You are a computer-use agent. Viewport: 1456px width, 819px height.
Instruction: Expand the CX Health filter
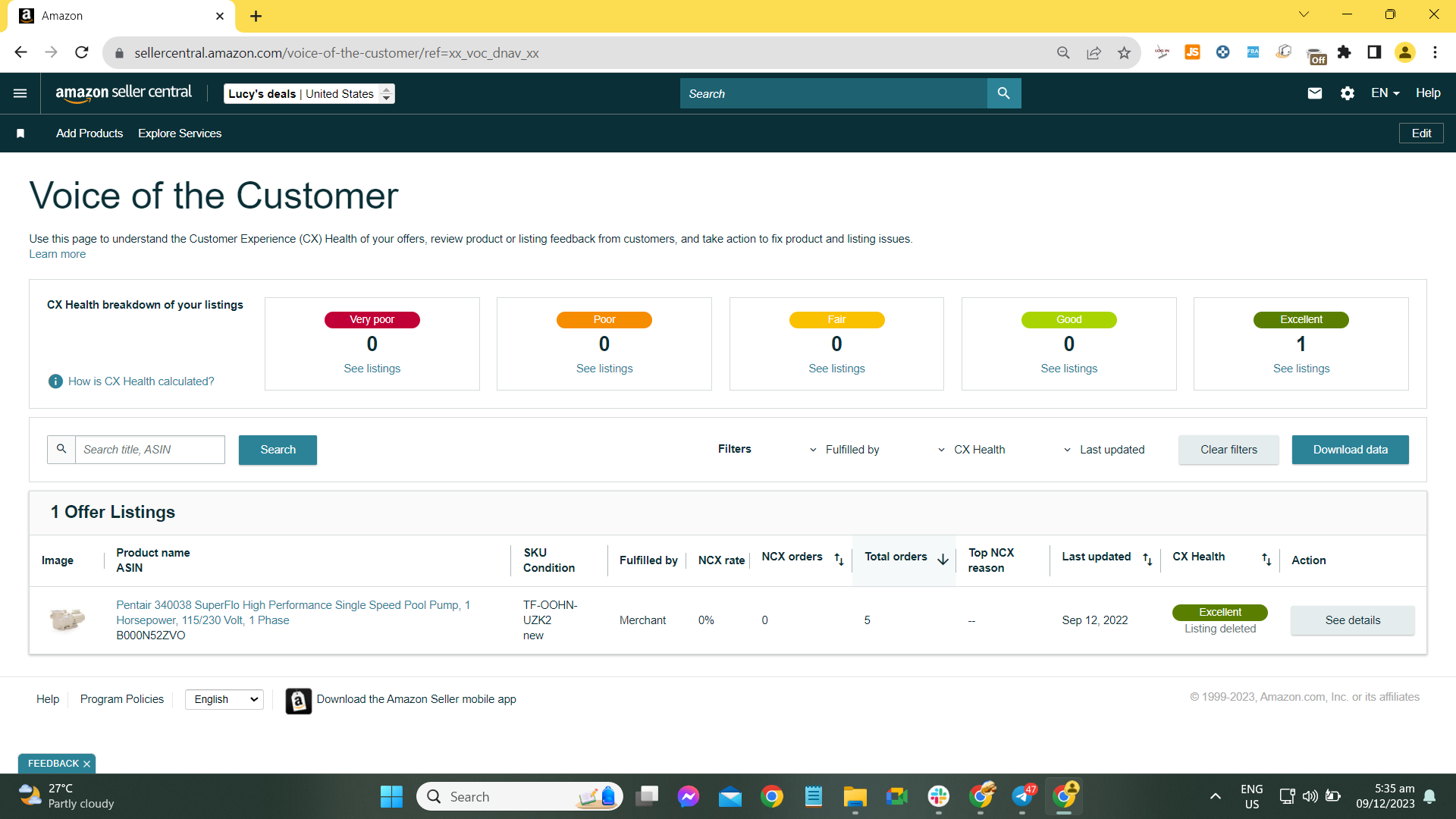click(971, 450)
